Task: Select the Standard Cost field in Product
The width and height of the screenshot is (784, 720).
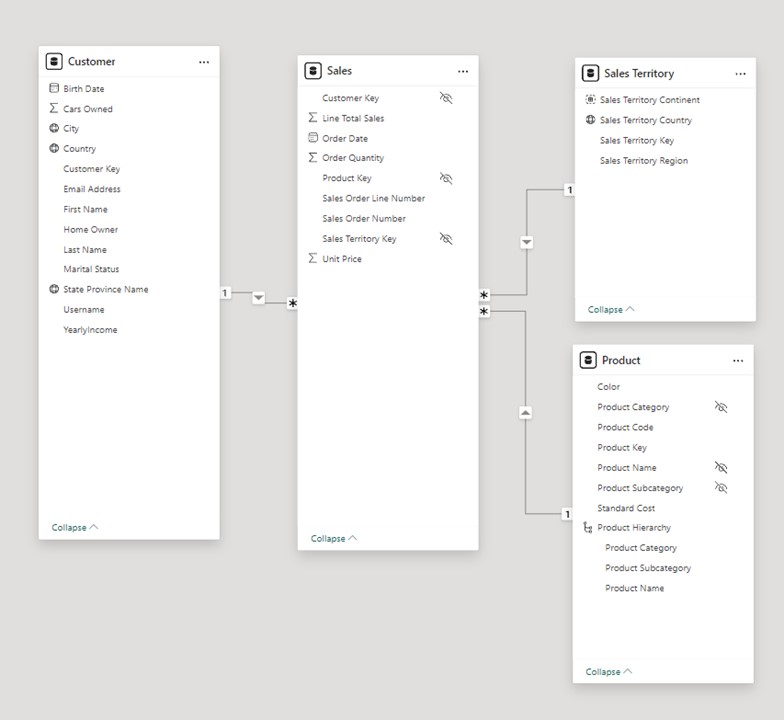Action: [626, 508]
